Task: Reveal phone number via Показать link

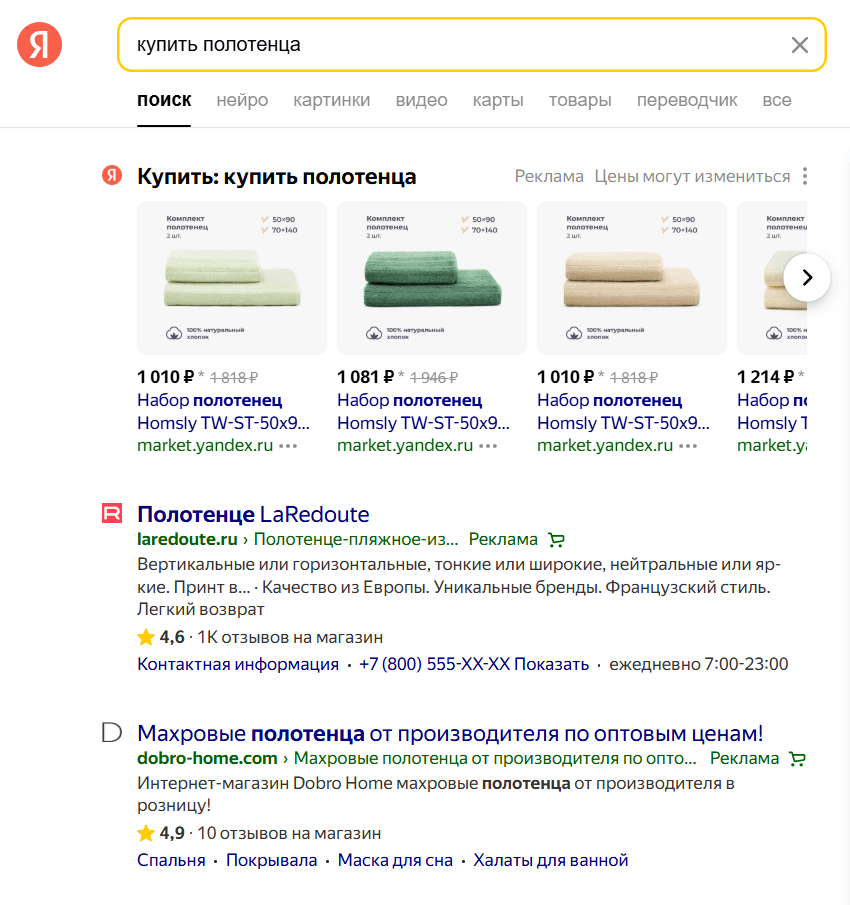Action: [551, 664]
